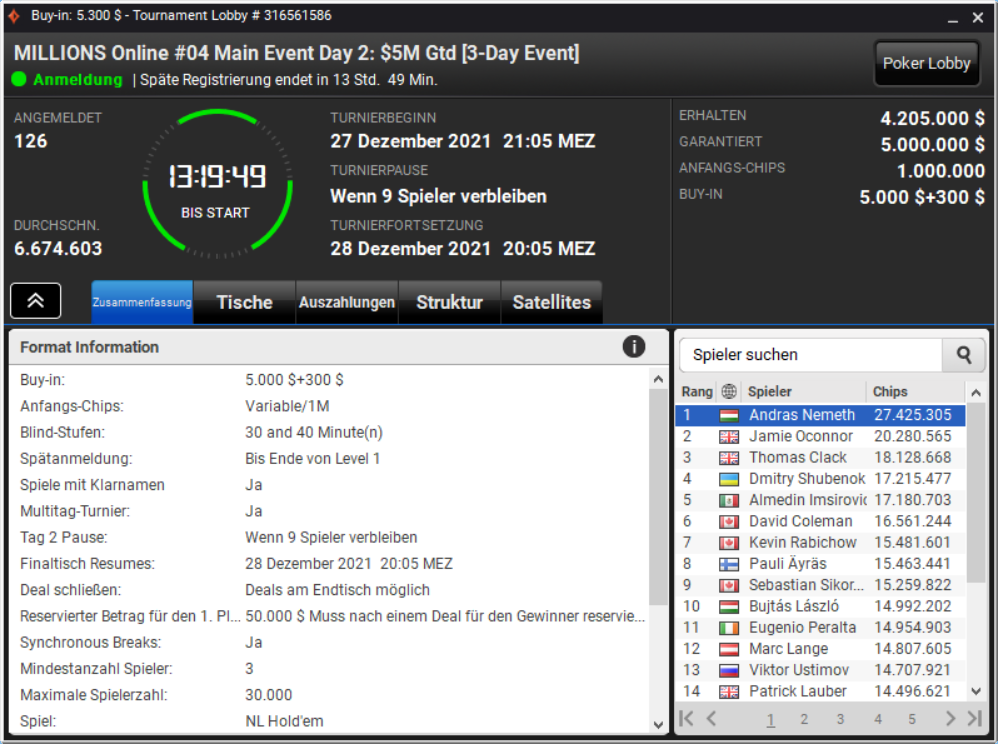Click the partypoker diamond logo icon
The width and height of the screenshot is (998, 744).
click(x=13, y=15)
